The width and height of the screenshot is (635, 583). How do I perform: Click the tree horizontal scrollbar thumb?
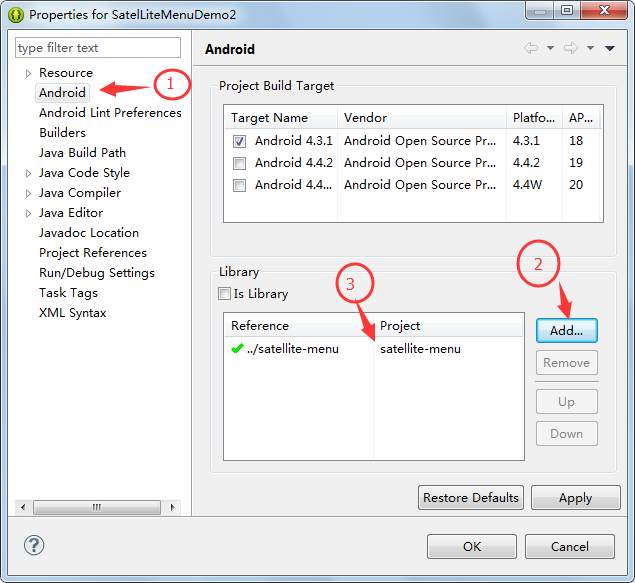(x=97, y=507)
